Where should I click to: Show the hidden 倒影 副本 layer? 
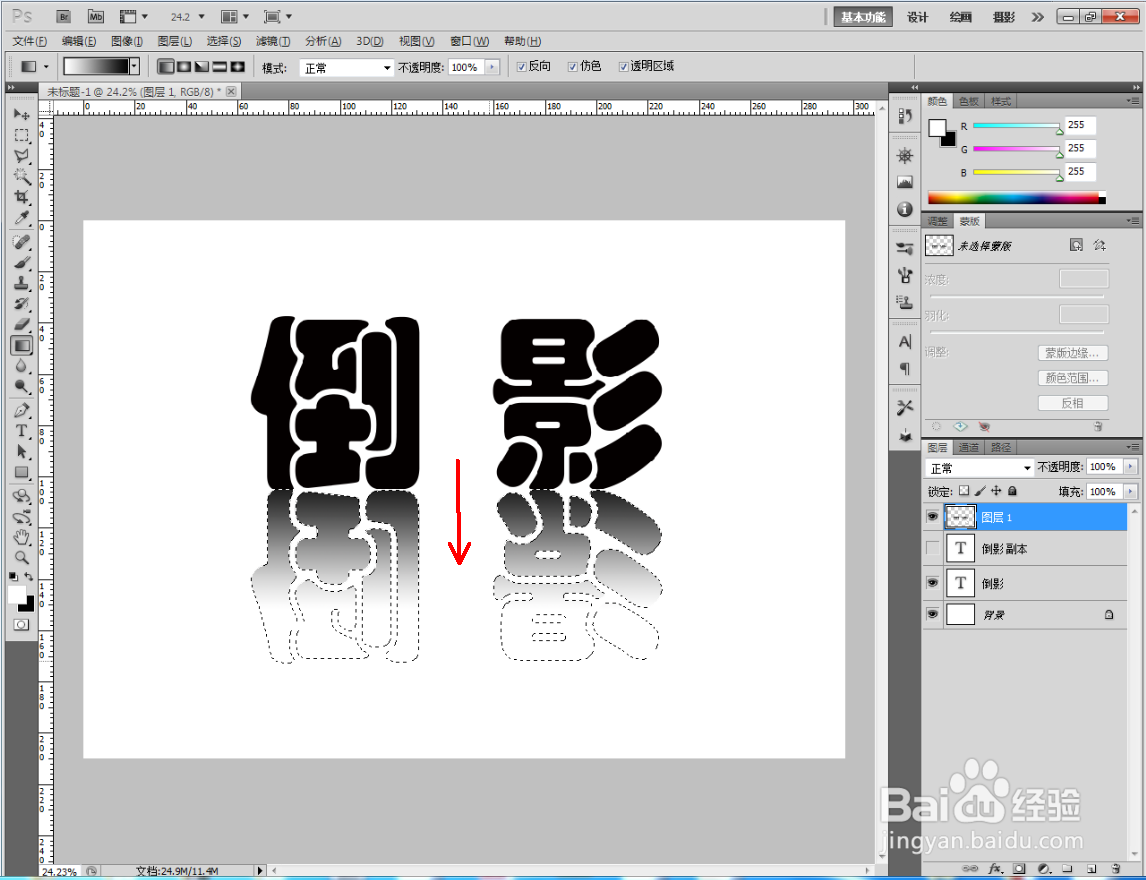[x=932, y=548]
